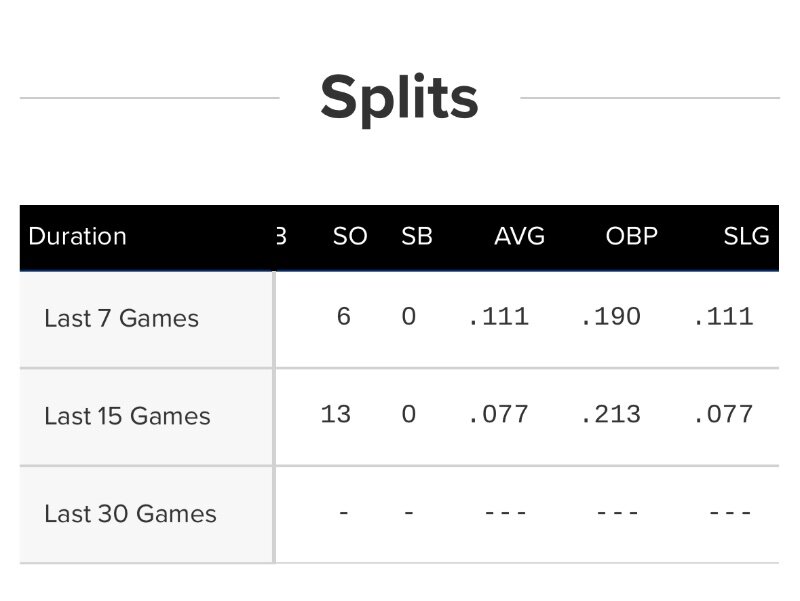This screenshot has width=800, height=601.
Task: Sort by the SO column header
Action: 350,237
